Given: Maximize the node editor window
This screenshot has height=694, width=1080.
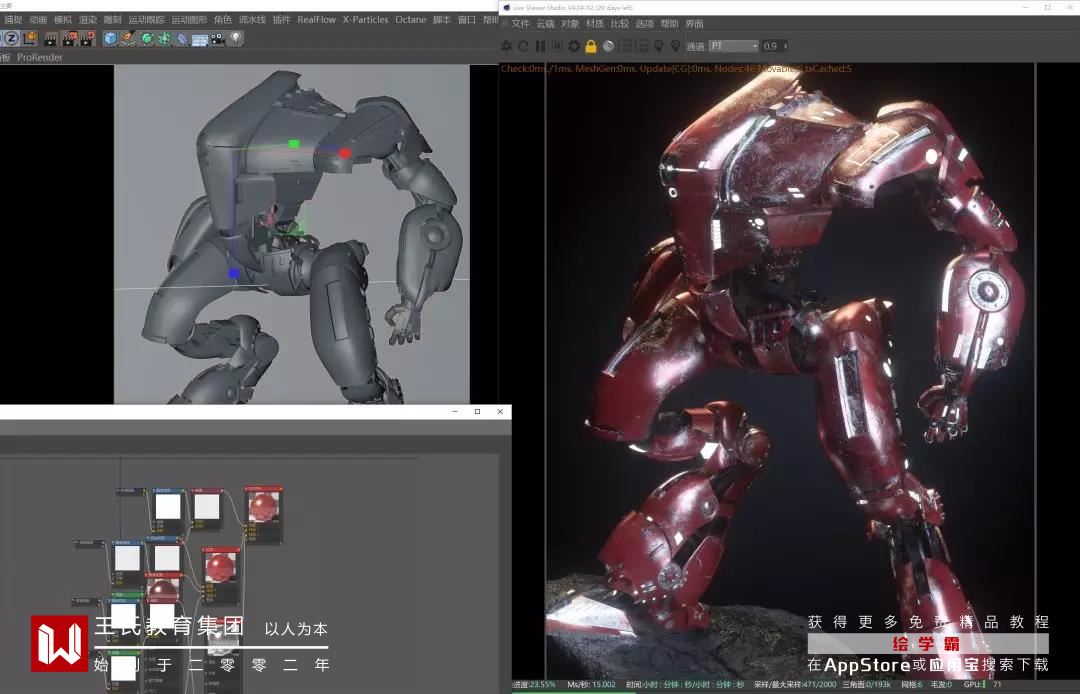Looking at the screenshot, I should tap(477, 412).
